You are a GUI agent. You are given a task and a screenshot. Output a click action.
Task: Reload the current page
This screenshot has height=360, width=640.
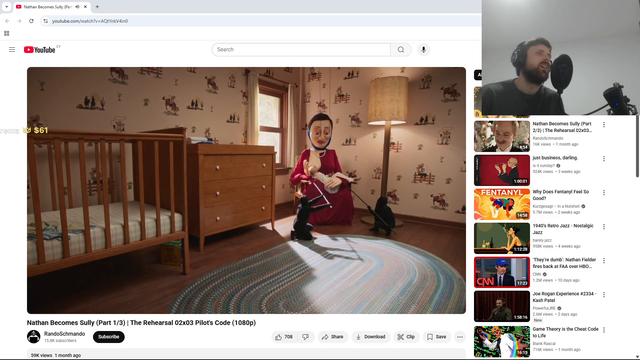pos(31,21)
